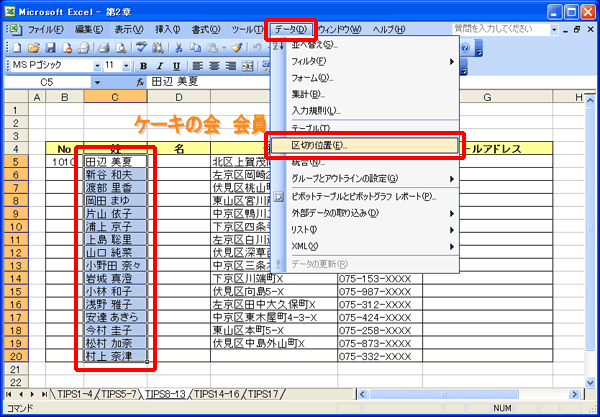This screenshot has height=417, width=600.
Task: Open the help question box dropdown arrow
Action: click(x=554, y=29)
